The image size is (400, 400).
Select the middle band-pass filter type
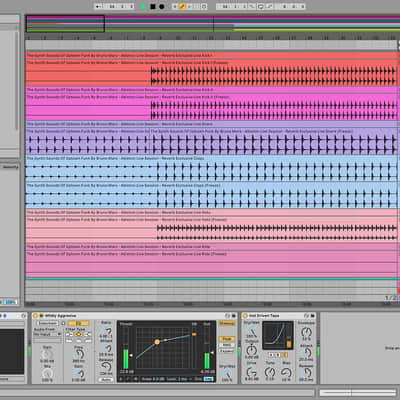pos(79,334)
